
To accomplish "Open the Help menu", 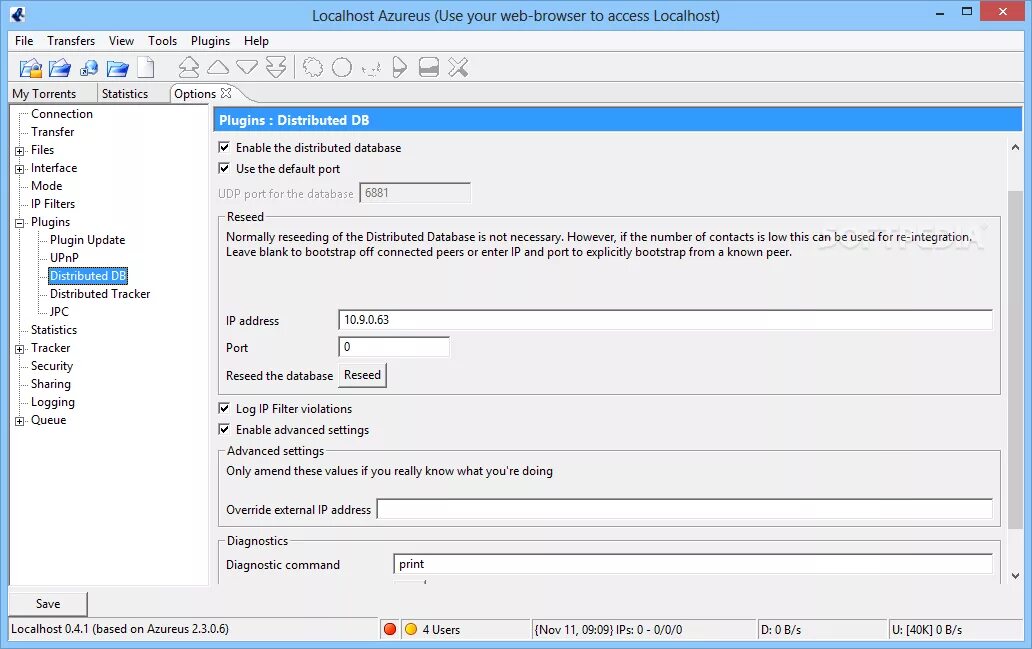I will [256, 41].
